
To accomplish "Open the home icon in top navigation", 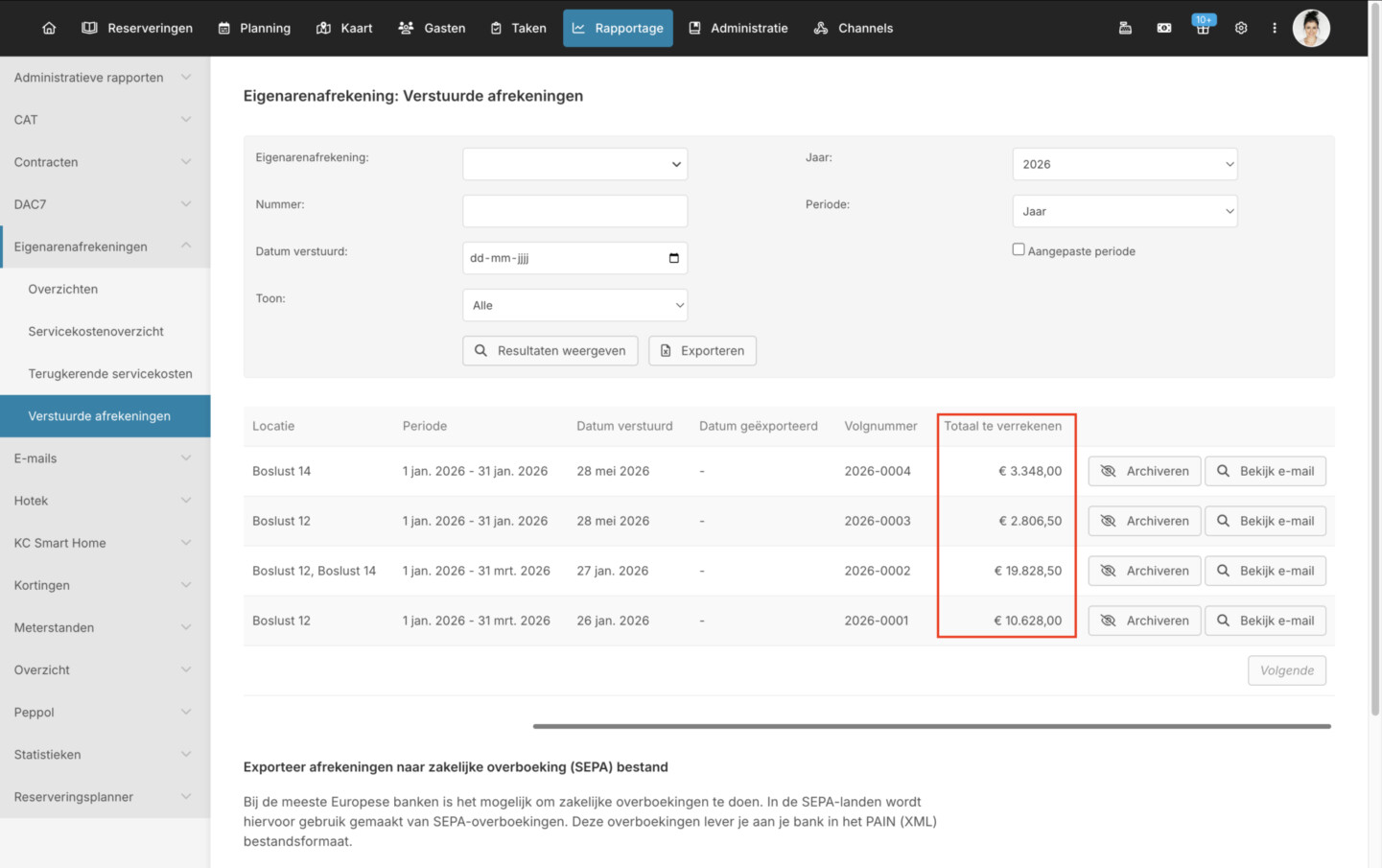I will tap(49, 28).
